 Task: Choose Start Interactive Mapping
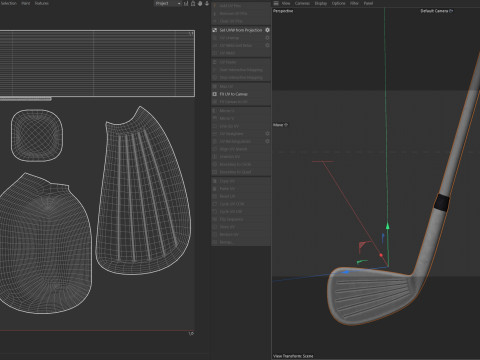pos(241,70)
